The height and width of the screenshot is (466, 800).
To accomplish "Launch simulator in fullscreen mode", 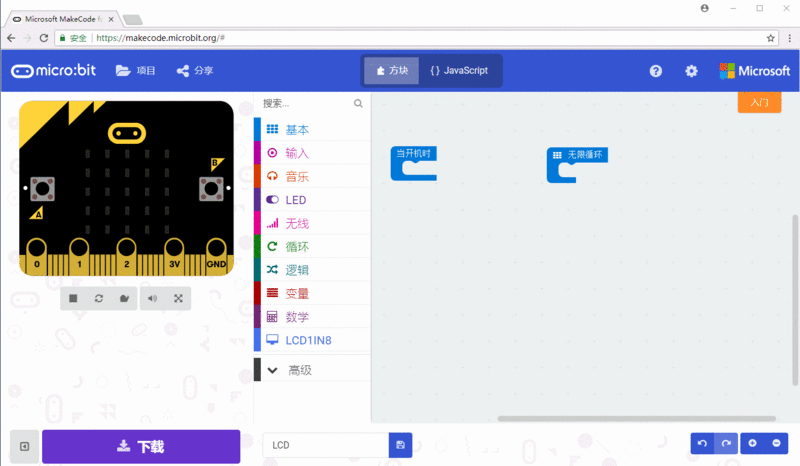I will 178,299.
